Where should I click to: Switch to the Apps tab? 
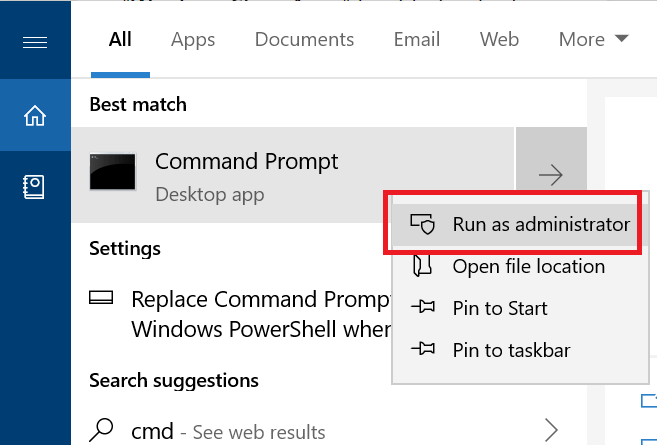coord(193,40)
